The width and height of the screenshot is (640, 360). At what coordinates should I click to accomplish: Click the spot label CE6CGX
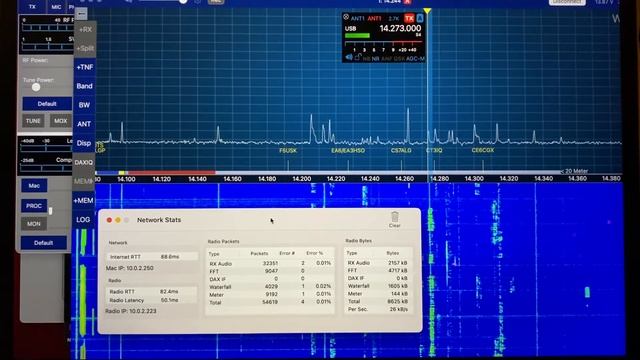coord(483,150)
